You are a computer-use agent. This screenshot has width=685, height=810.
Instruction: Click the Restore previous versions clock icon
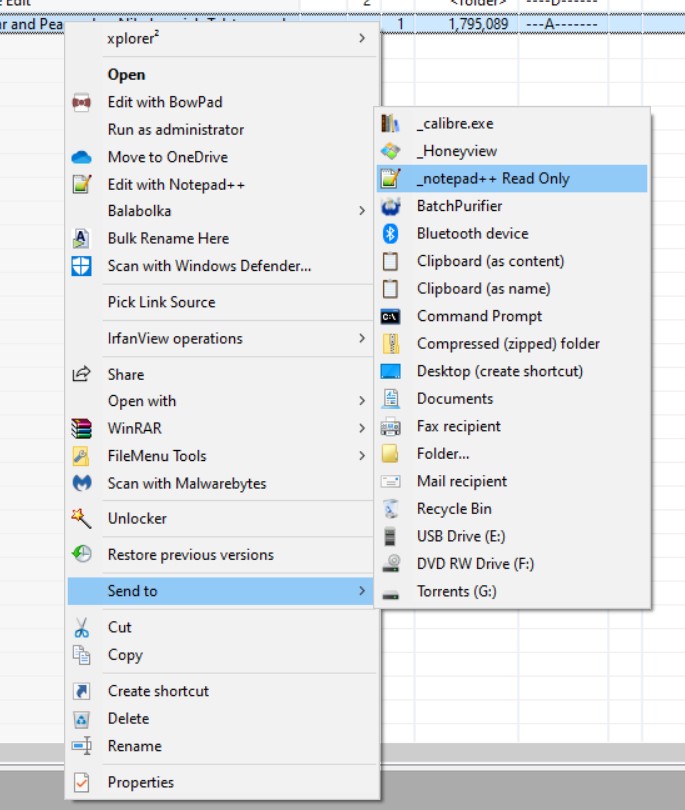[82, 554]
